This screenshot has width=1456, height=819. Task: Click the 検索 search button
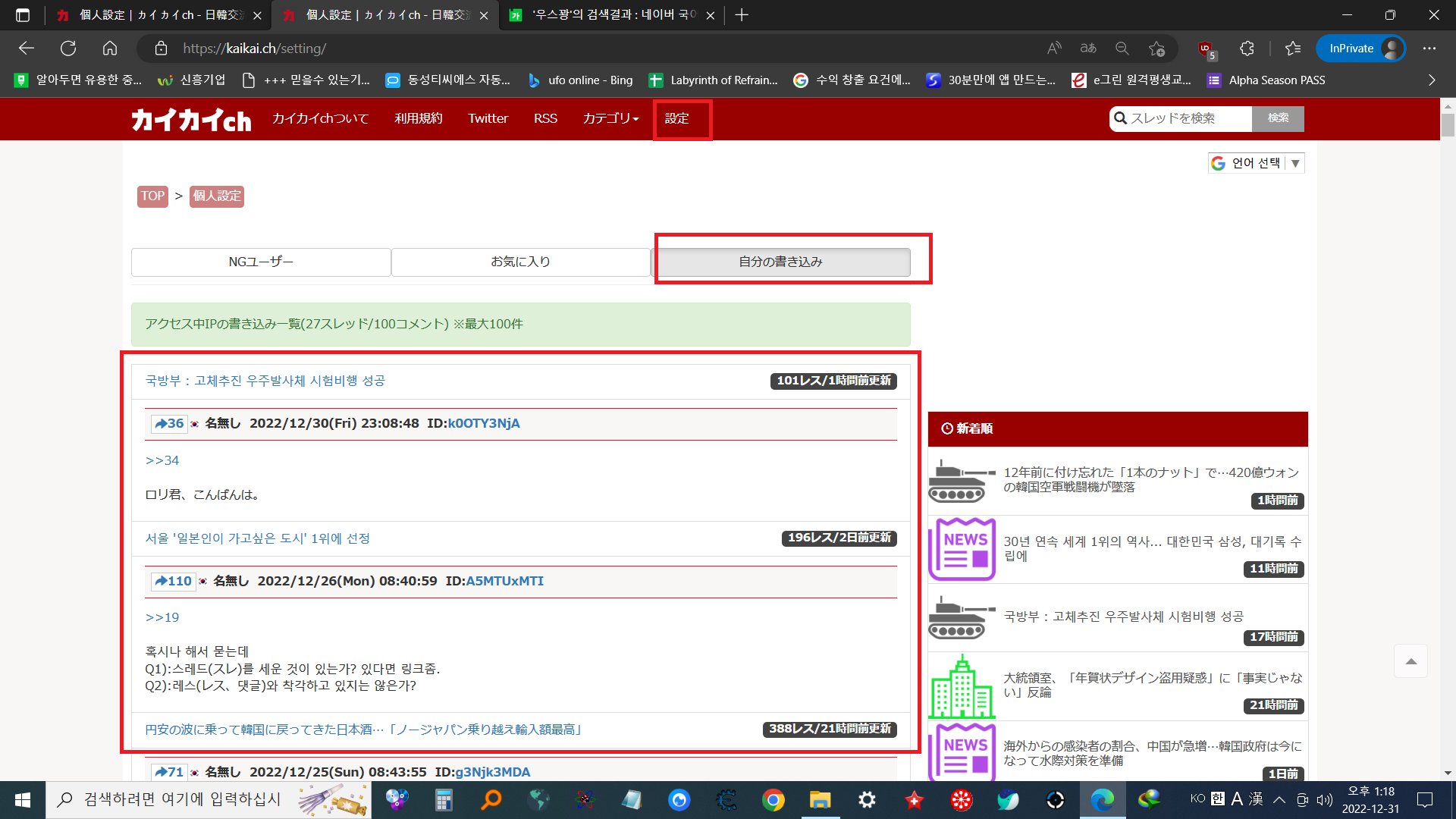1278,118
